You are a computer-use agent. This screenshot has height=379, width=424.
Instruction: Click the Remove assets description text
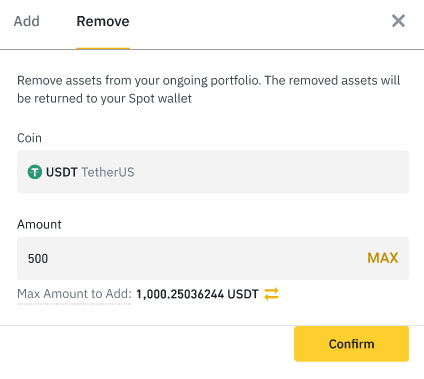(x=208, y=89)
